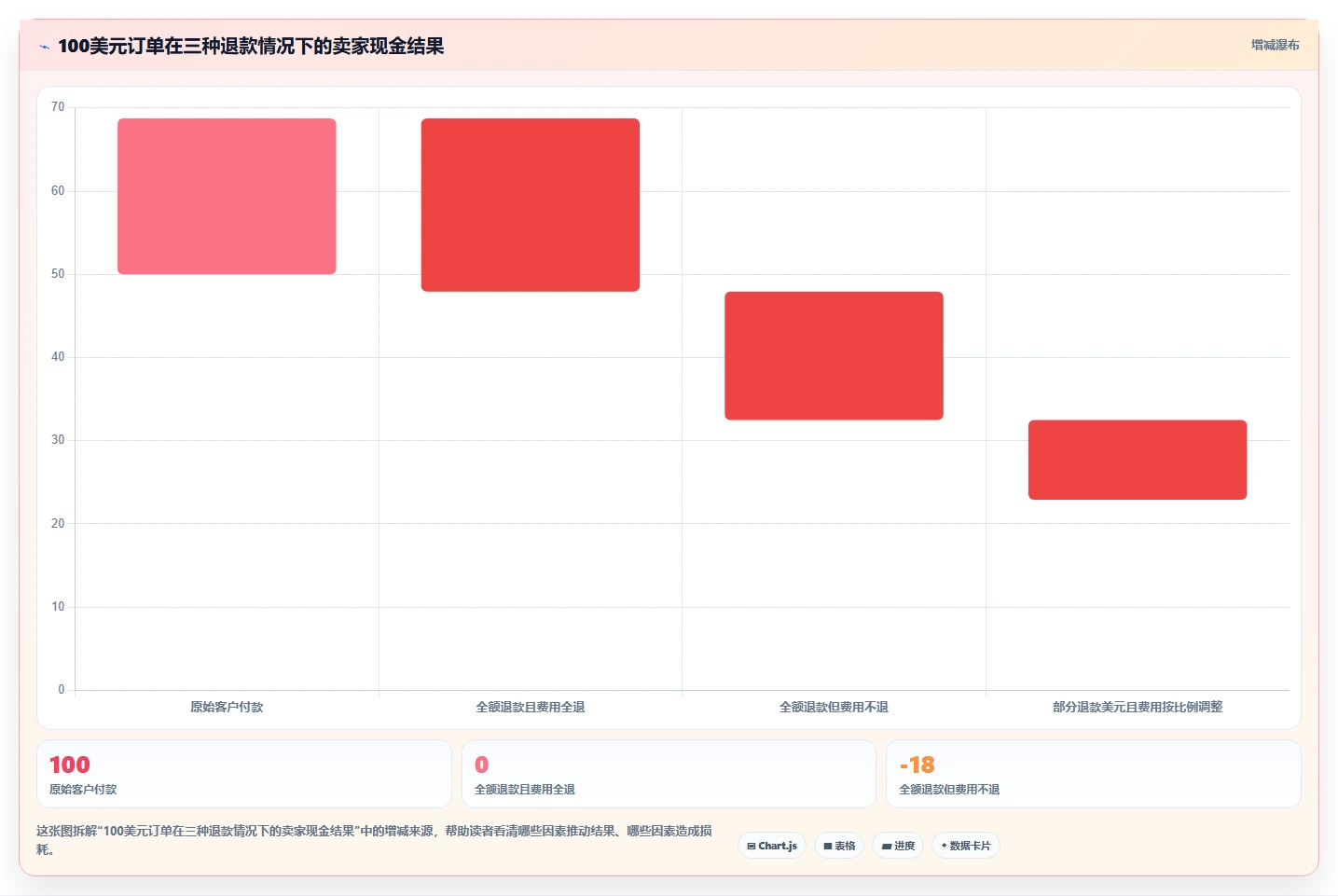Click the x-axis label 全额退款但费用不退
Viewport: 1338px width, 896px height.
pyautogui.click(x=834, y=707)
